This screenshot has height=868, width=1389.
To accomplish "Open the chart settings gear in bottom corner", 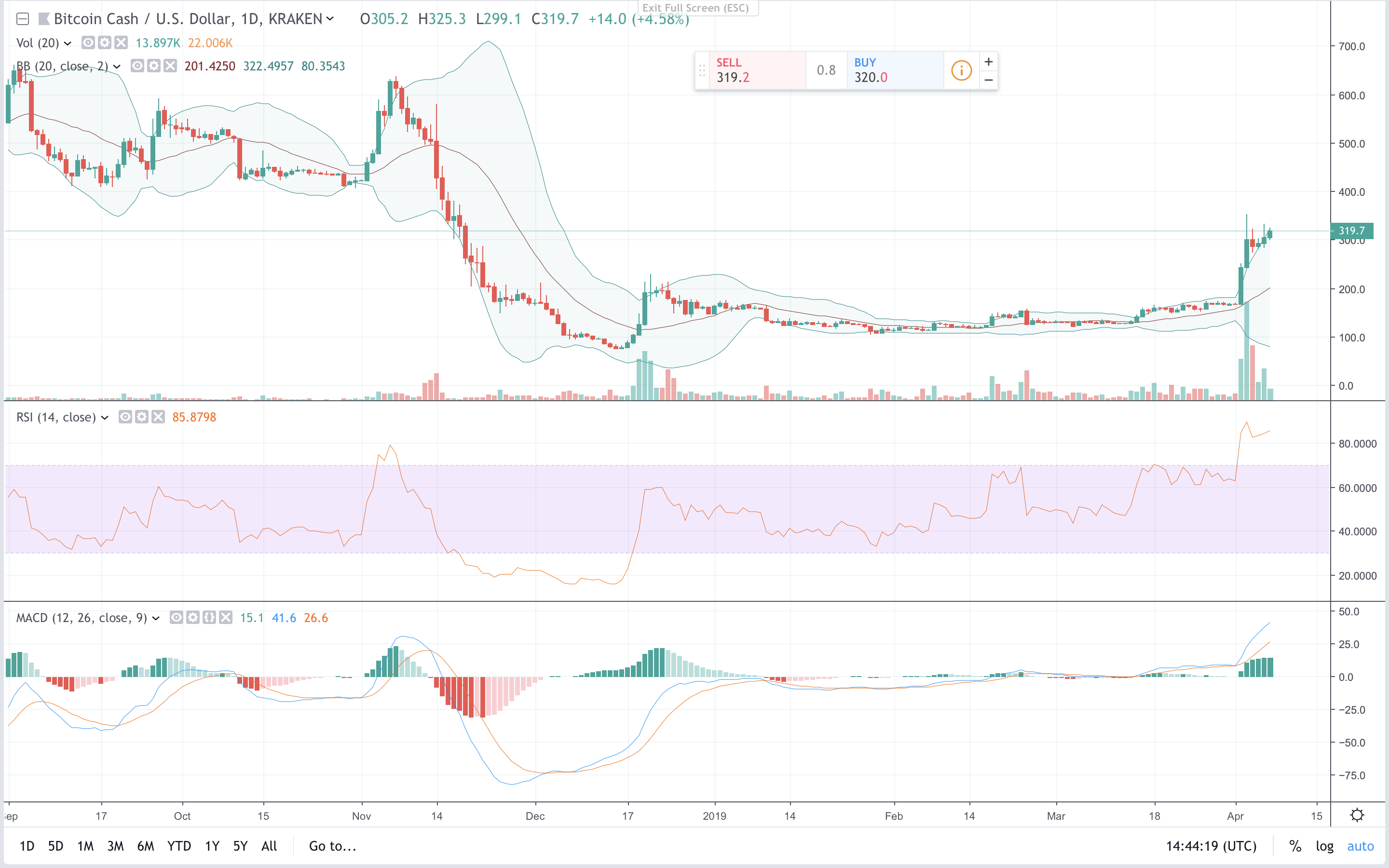I will 1357,814.
